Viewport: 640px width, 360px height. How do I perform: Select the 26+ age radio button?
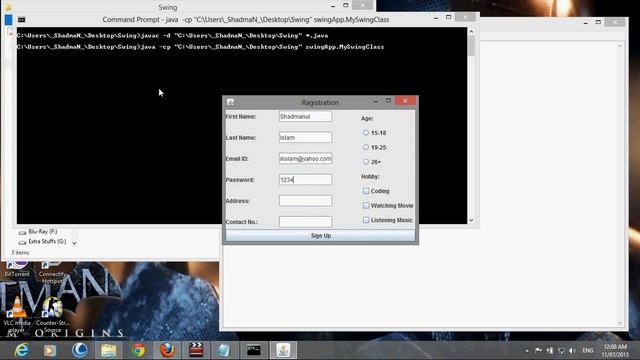[366, 162]
